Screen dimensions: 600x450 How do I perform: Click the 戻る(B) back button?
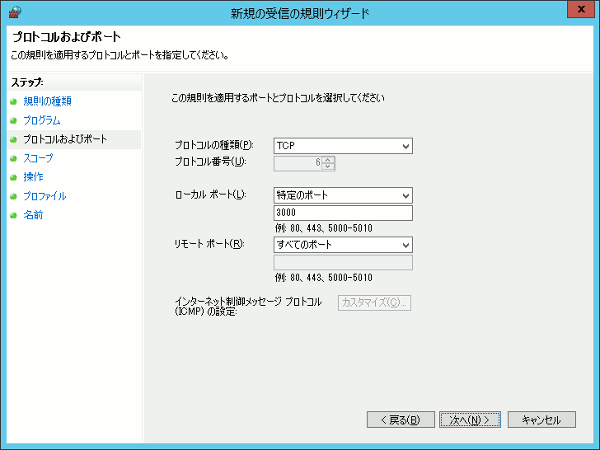coord(401,420)
